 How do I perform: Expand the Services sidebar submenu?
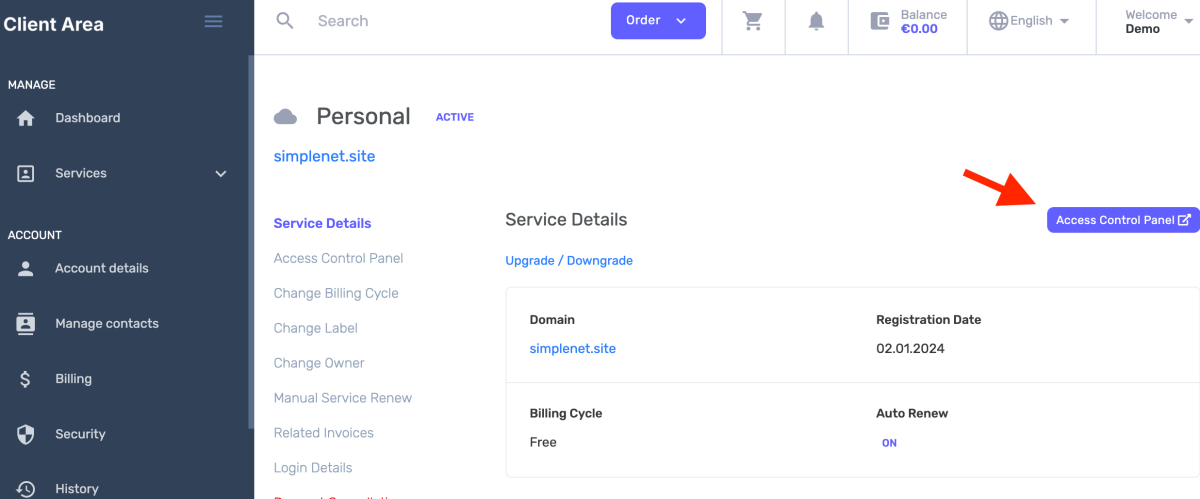[221, 174]
